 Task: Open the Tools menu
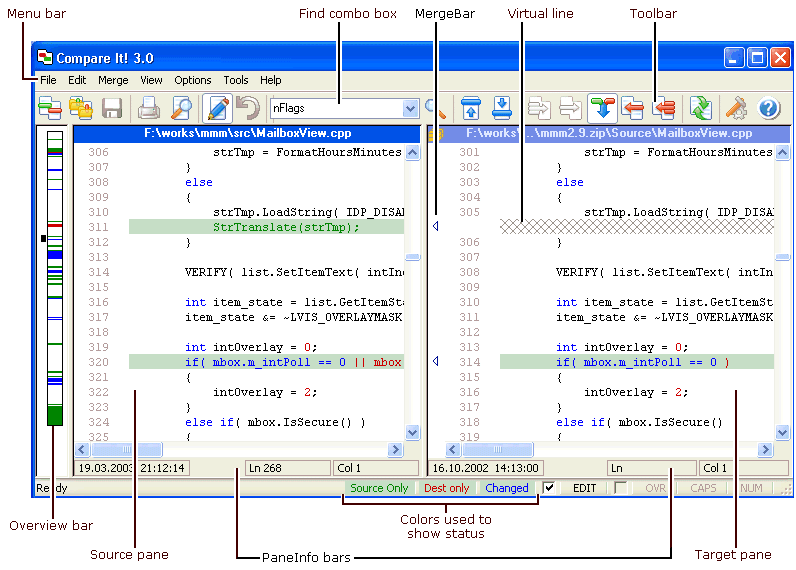click(236, 80)
